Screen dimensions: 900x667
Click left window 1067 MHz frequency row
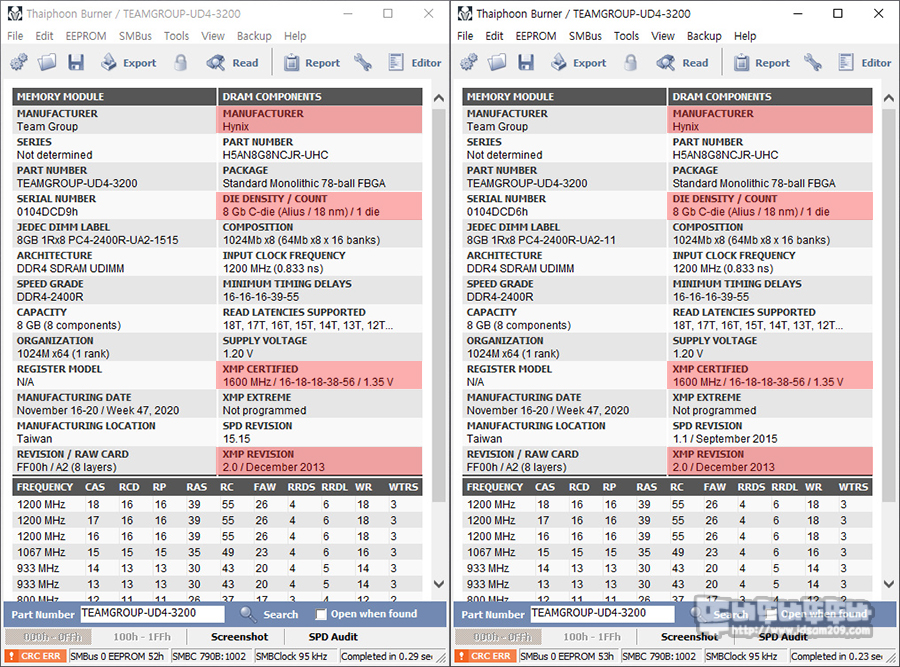[x=217, y=552]
